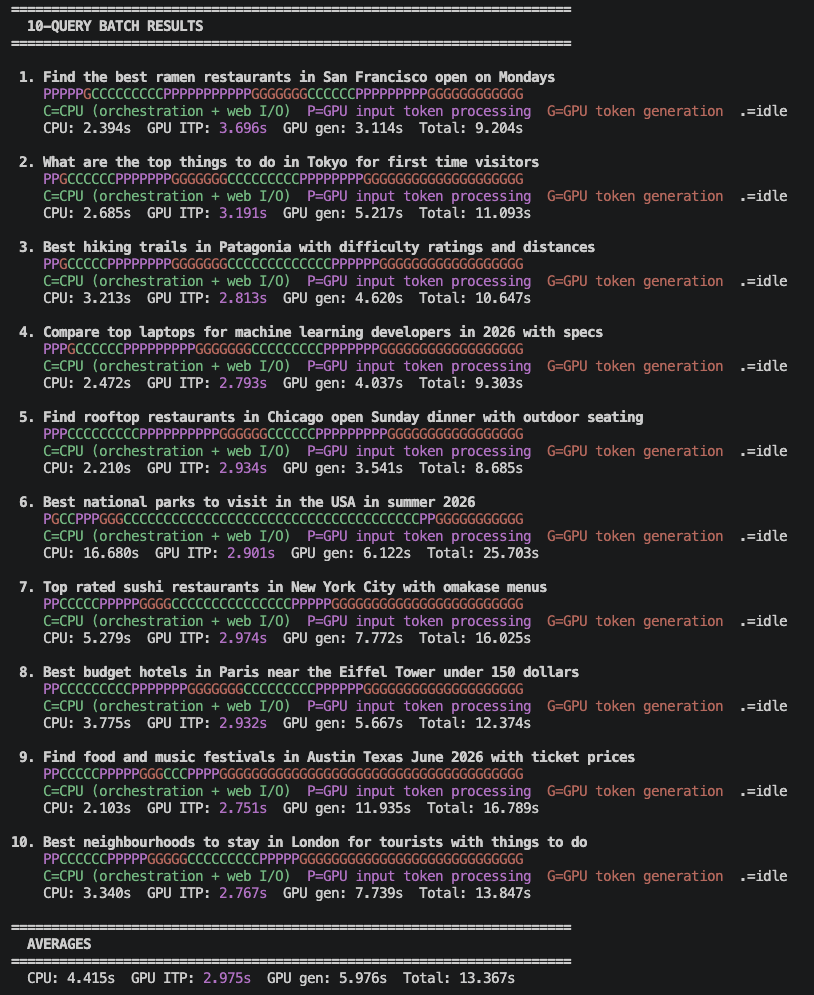The height and width of the screenshot is (995, 814).
Task: Select the New York sushi omakase query
Action: click(294, 587)
